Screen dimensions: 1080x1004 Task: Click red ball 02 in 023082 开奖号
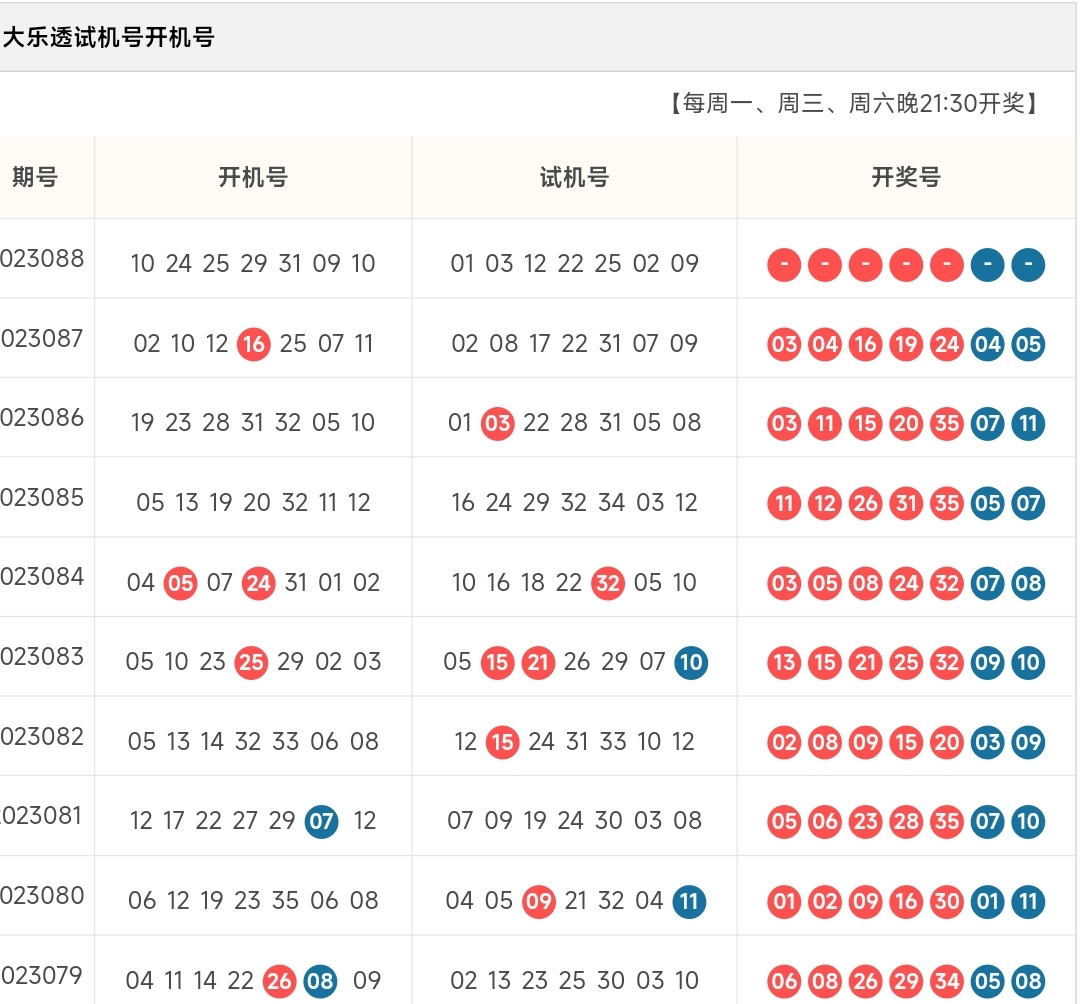click(784, 742)
